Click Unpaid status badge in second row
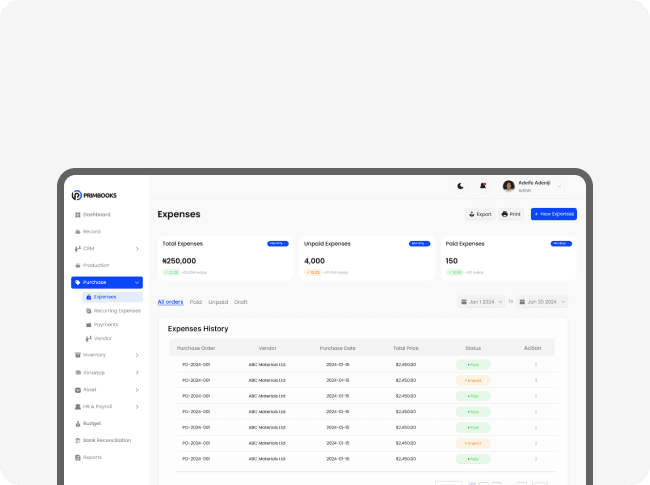 pyautogui.click(x=473, y=381)
